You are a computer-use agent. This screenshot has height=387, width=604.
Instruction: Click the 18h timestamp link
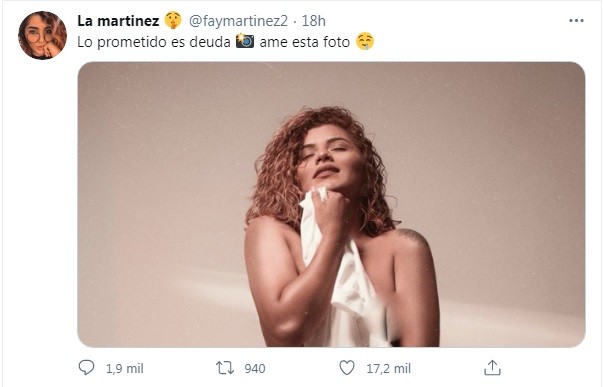313,21
